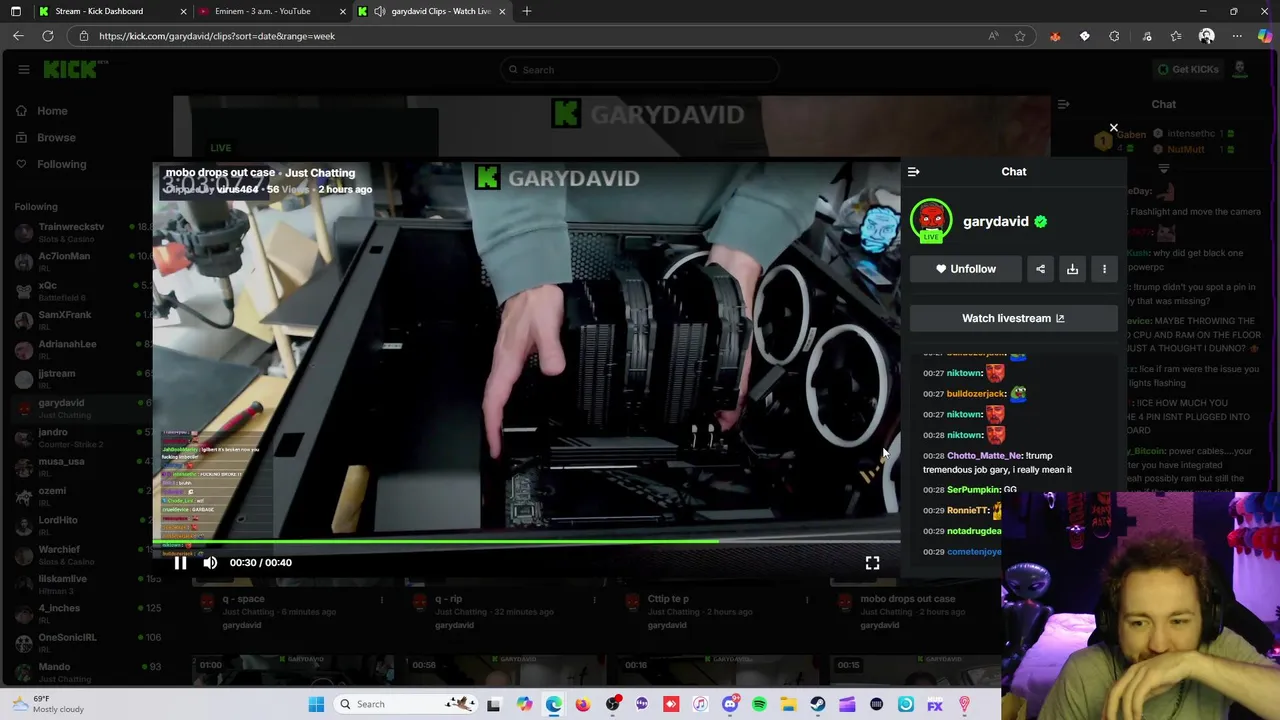
Task: Seek on the green clip progress bar
Action: coord(526,542)
